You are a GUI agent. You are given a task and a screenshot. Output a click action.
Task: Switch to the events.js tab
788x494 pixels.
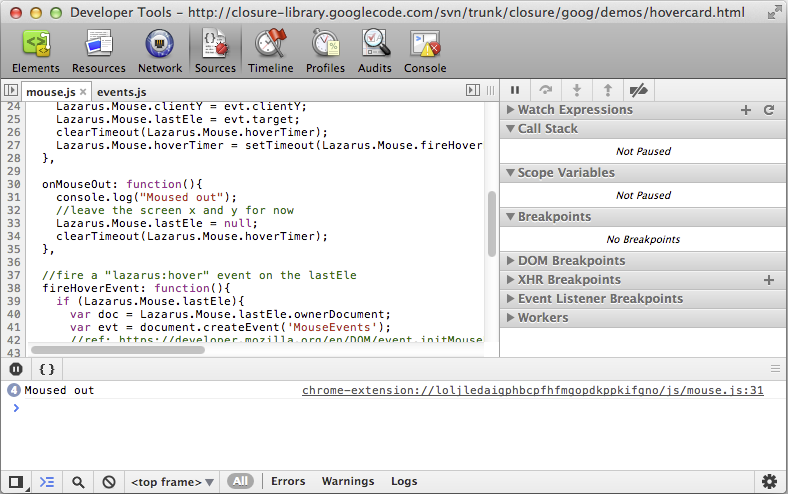(121, 92)
